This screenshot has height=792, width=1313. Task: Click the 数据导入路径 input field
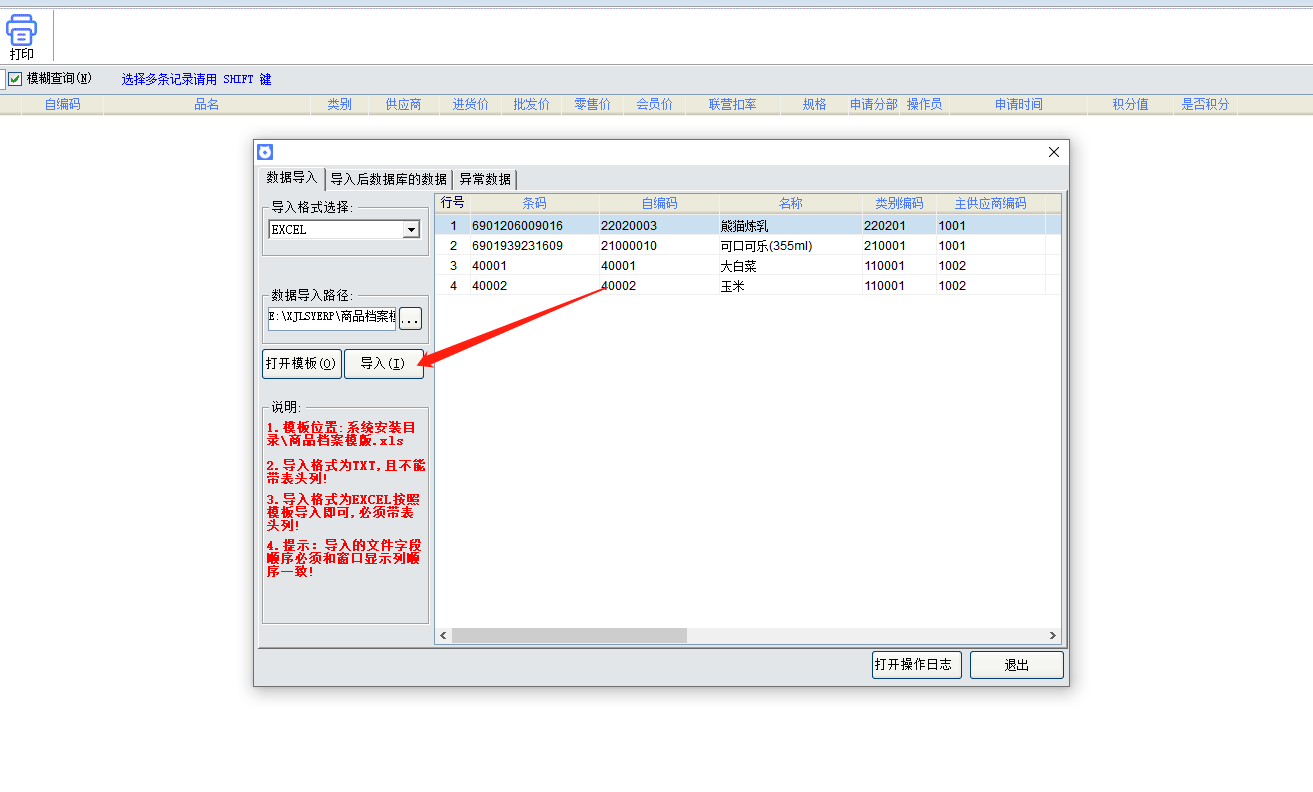tap(332, 319)
